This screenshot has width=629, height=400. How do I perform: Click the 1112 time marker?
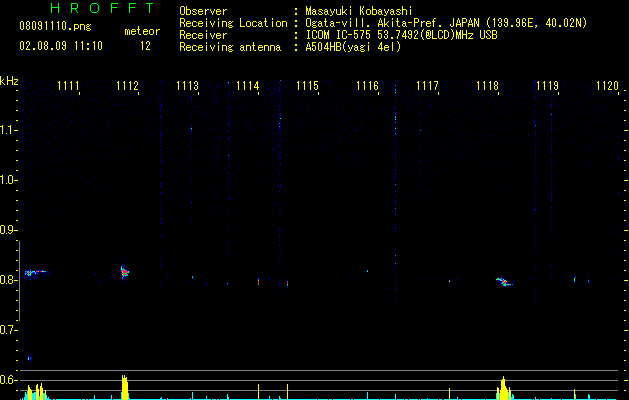(128, 86)
